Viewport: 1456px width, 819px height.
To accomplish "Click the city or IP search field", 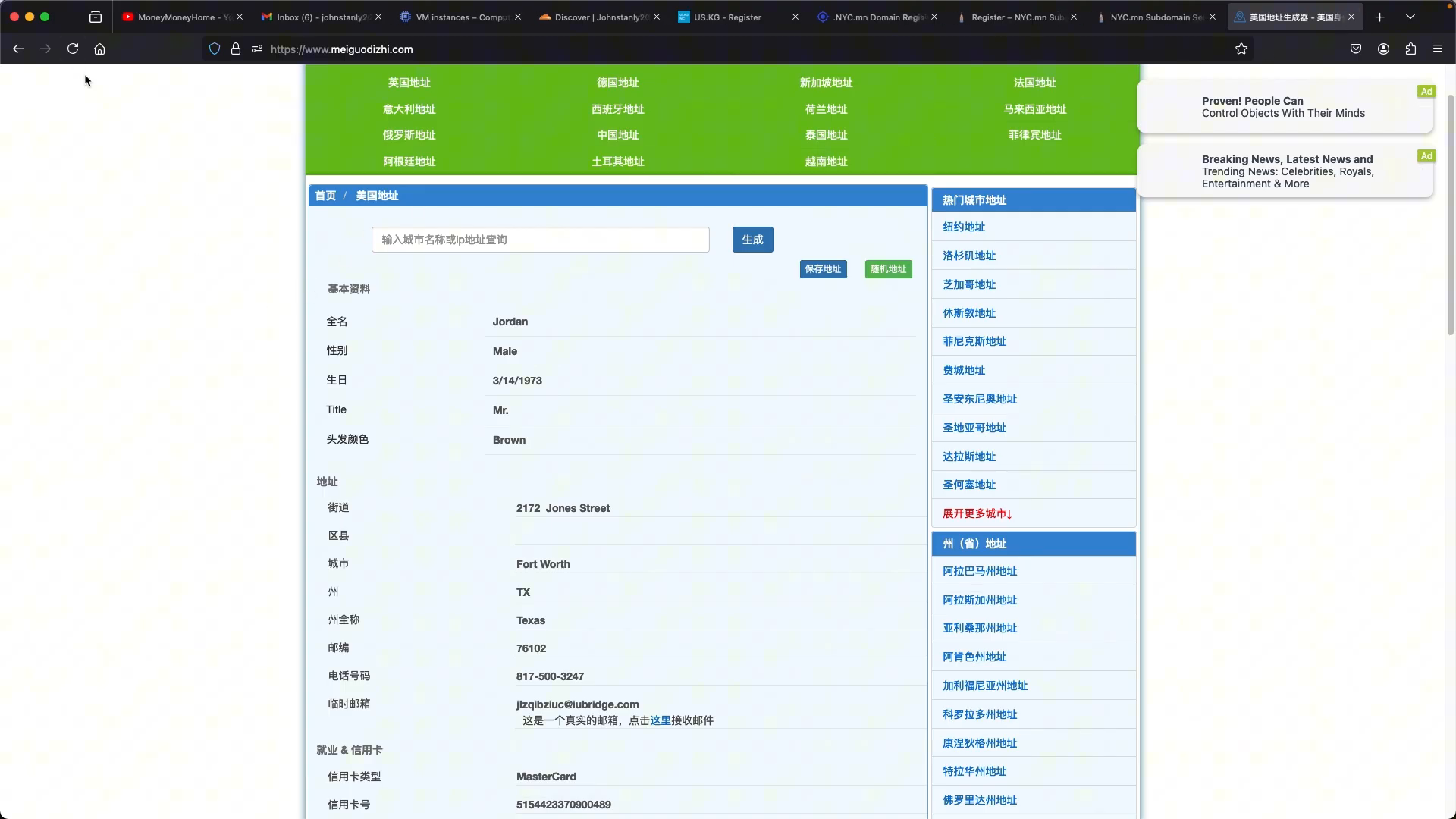I will pos(541,240).
